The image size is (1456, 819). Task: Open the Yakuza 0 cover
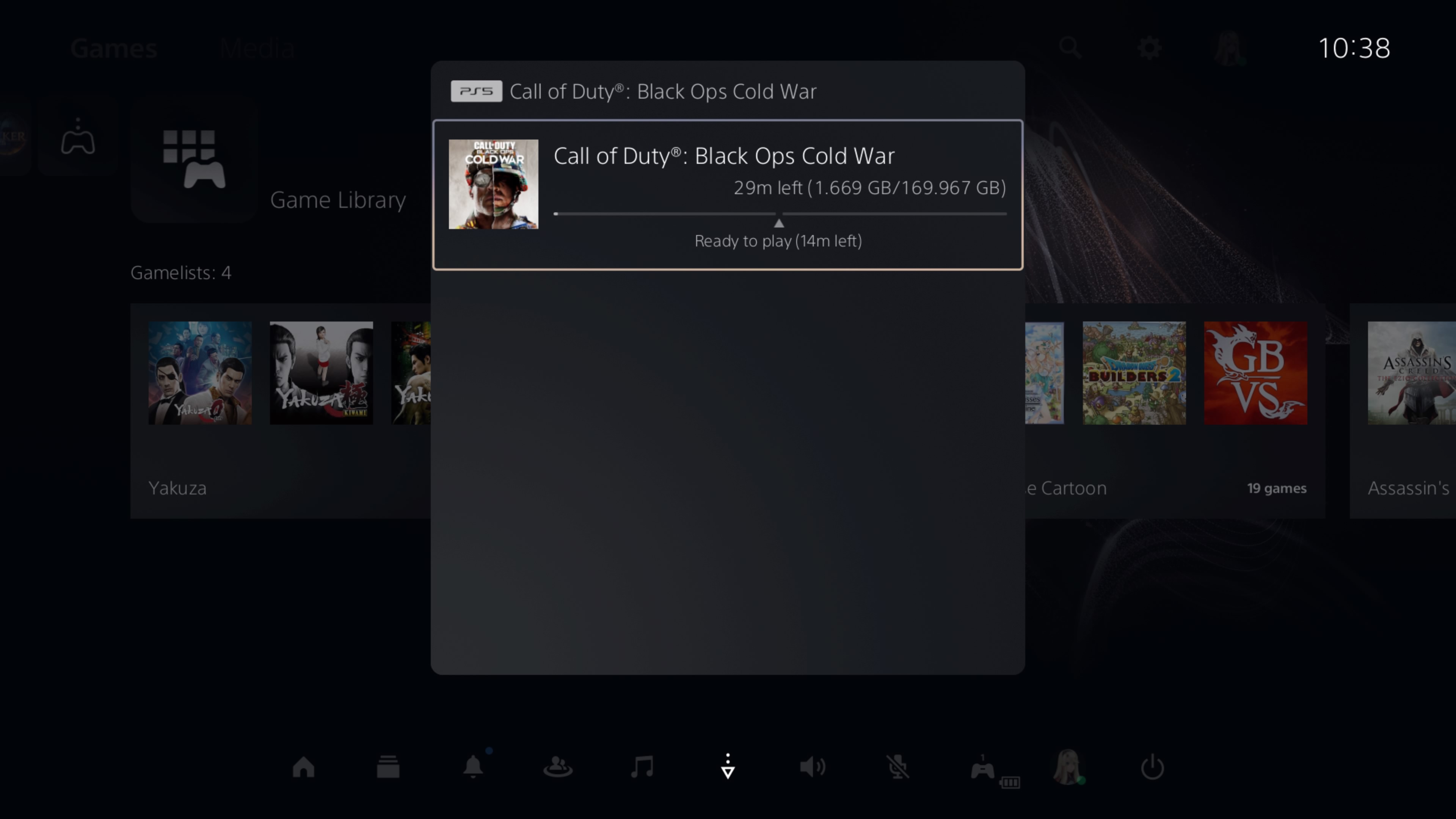pos(200,373)
